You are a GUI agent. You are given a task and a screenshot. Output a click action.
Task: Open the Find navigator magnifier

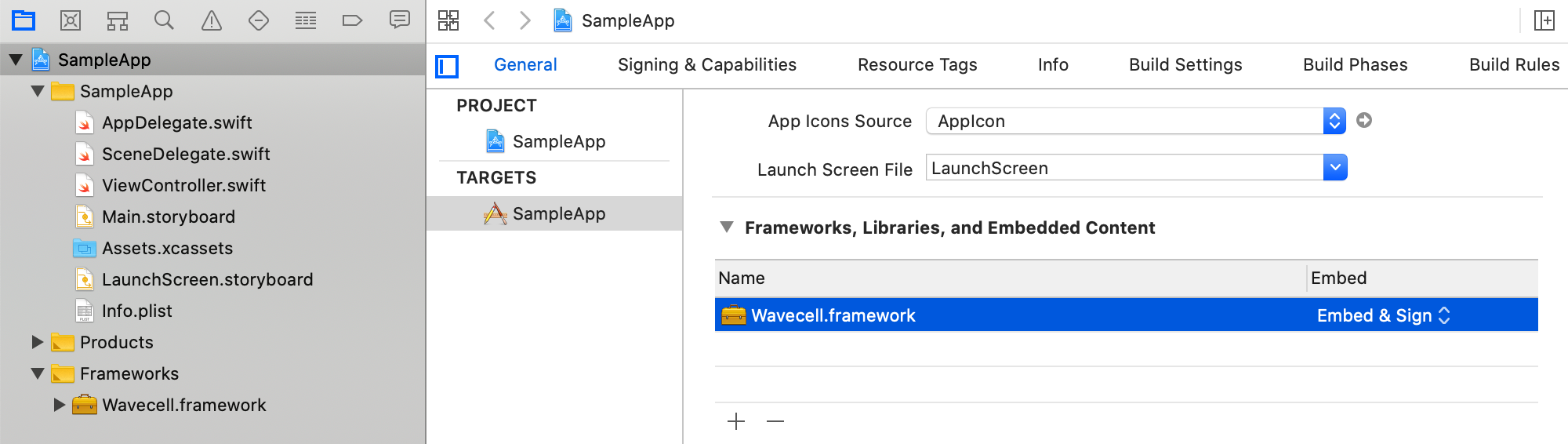pos(164,20)
